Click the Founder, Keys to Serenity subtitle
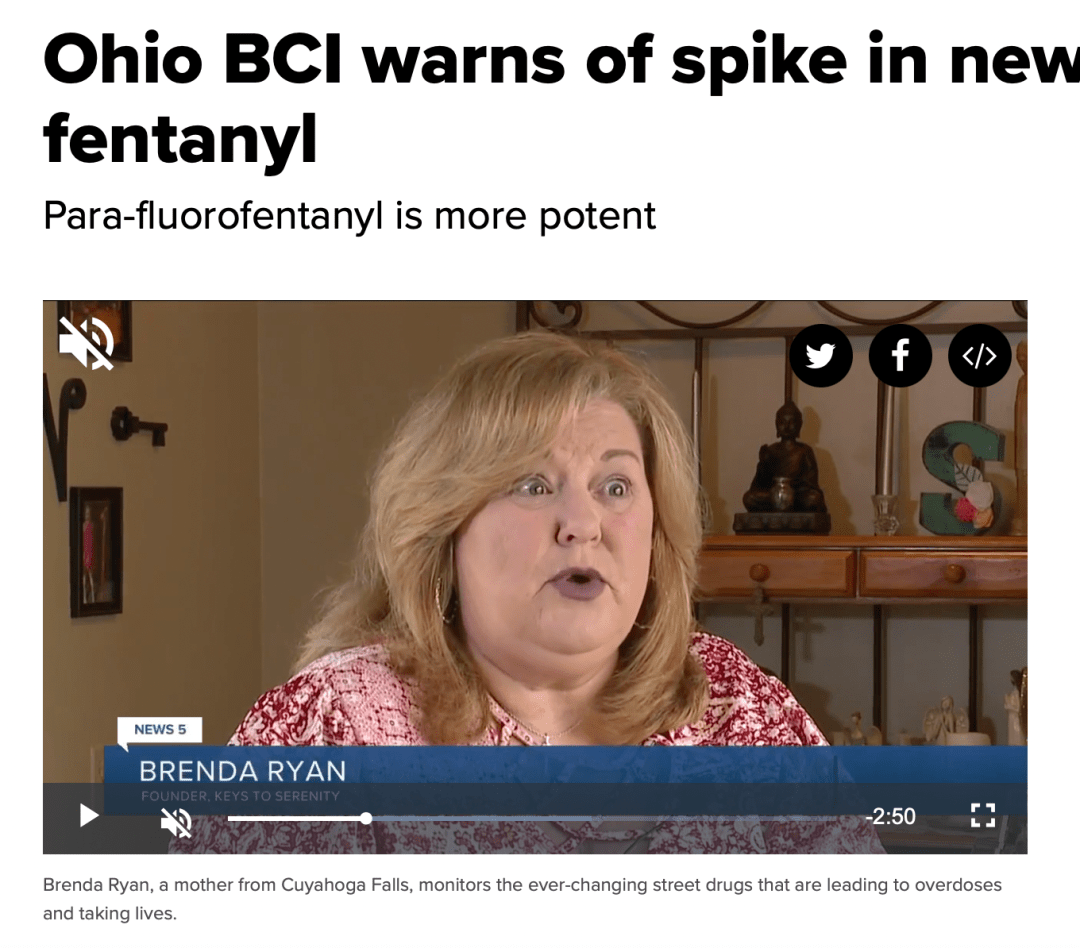This screenshot has height=948, width=1080. point(240,796)
